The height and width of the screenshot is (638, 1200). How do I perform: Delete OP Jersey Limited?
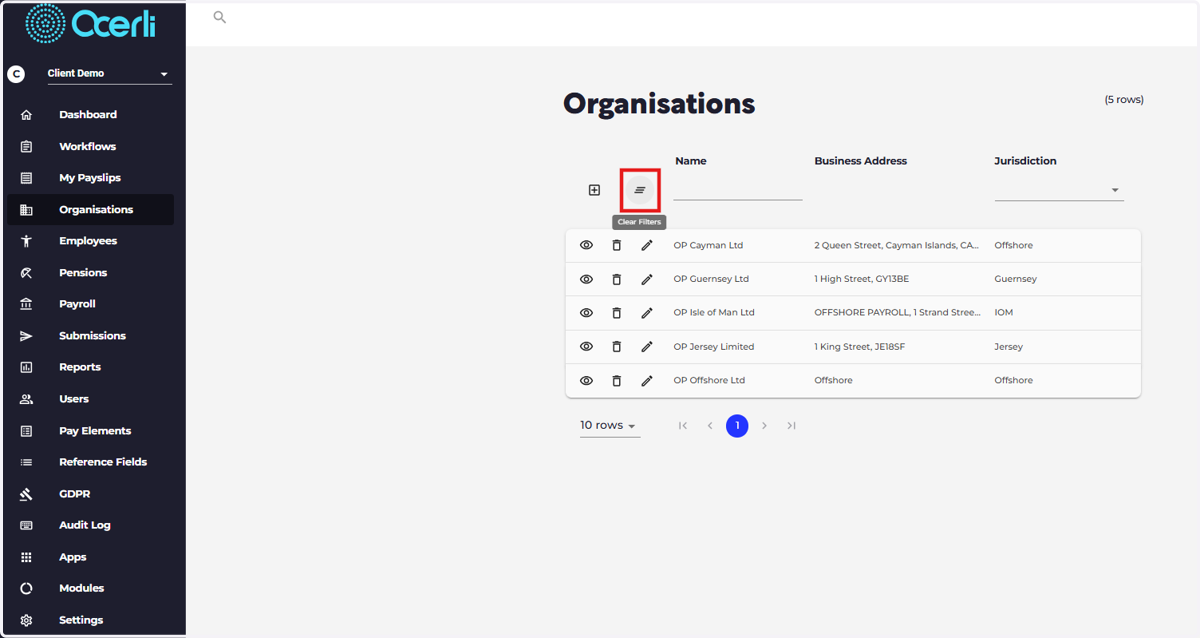tap(617, 347)
